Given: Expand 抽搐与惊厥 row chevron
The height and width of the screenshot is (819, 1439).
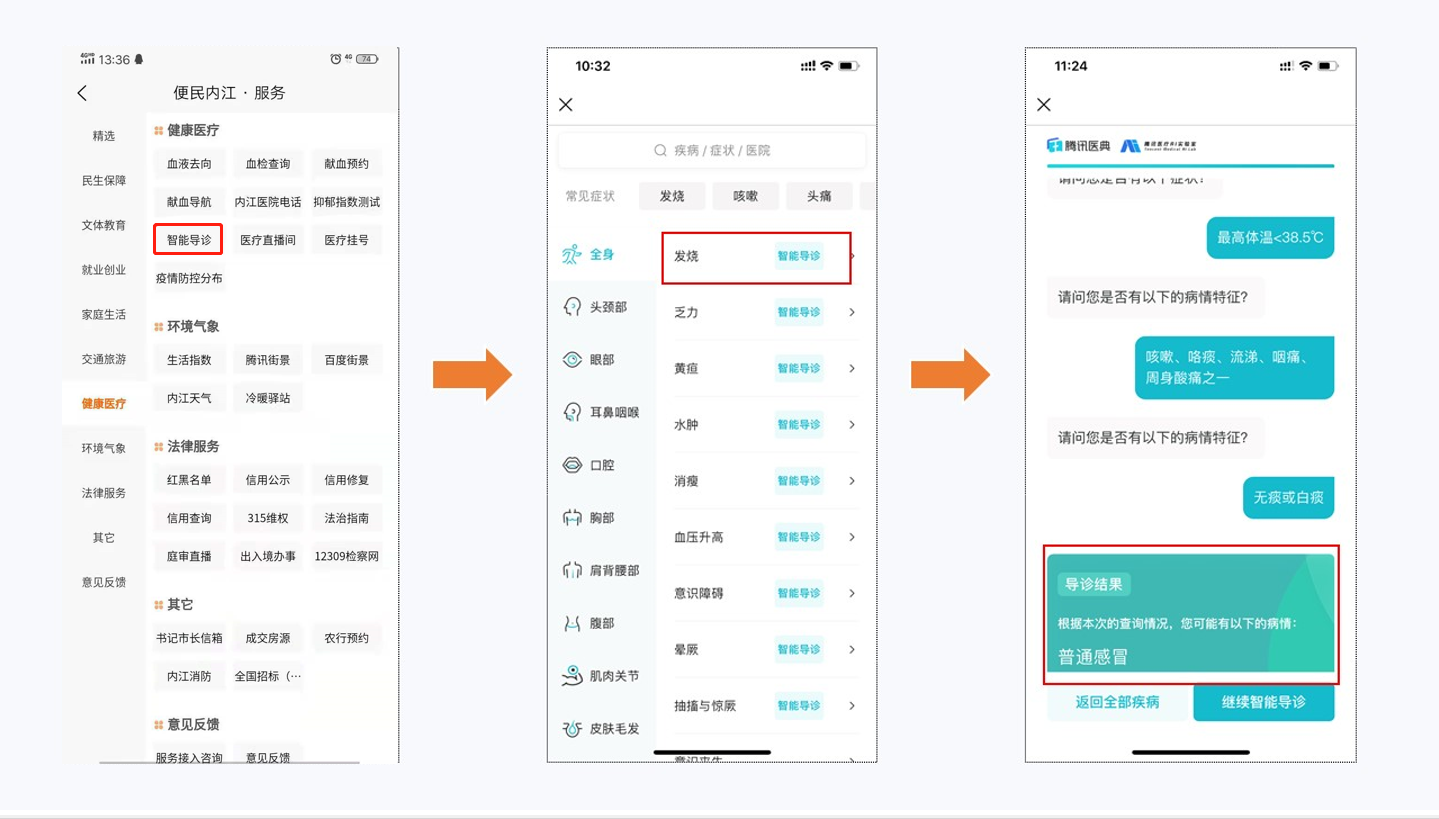Looking at the screenshot, I should coord(852,705).
